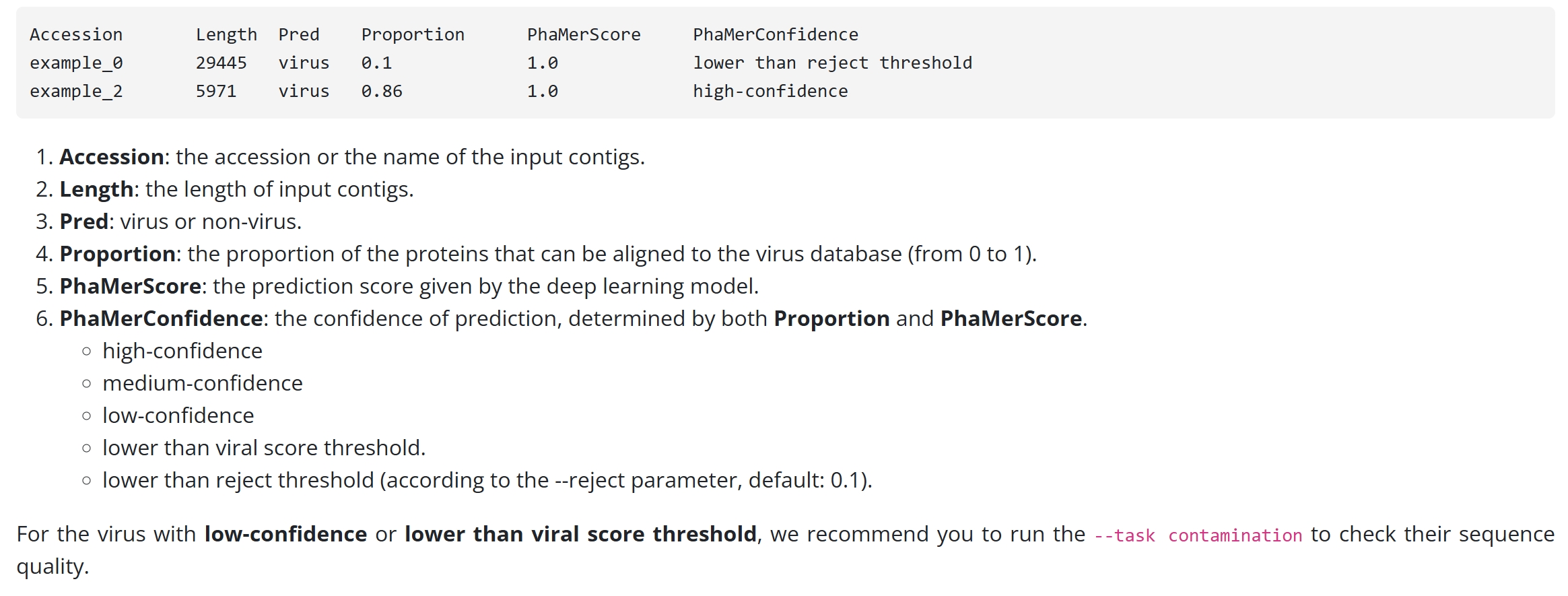Select the example_0 accession text
Image resolution: width=1568 pixels, height=596 pixels.
coord(76,63)
